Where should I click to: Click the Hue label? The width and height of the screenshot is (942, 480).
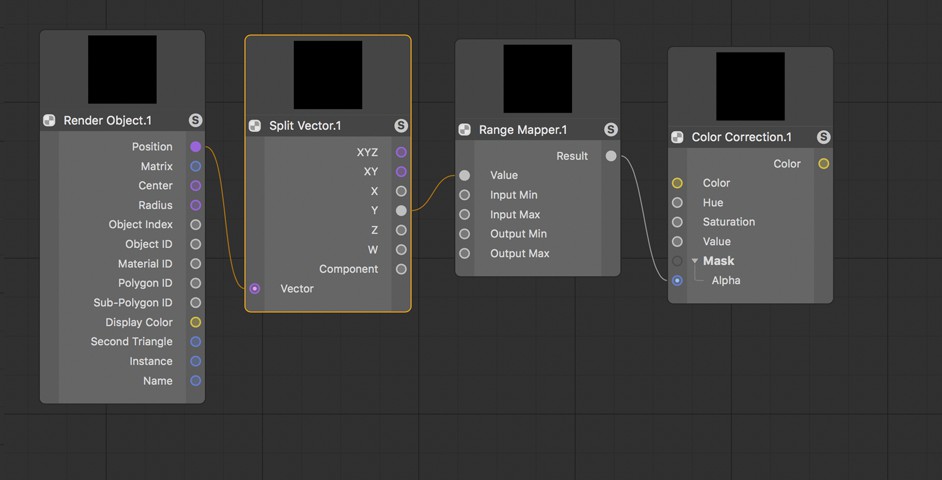(x=713, y=203)
